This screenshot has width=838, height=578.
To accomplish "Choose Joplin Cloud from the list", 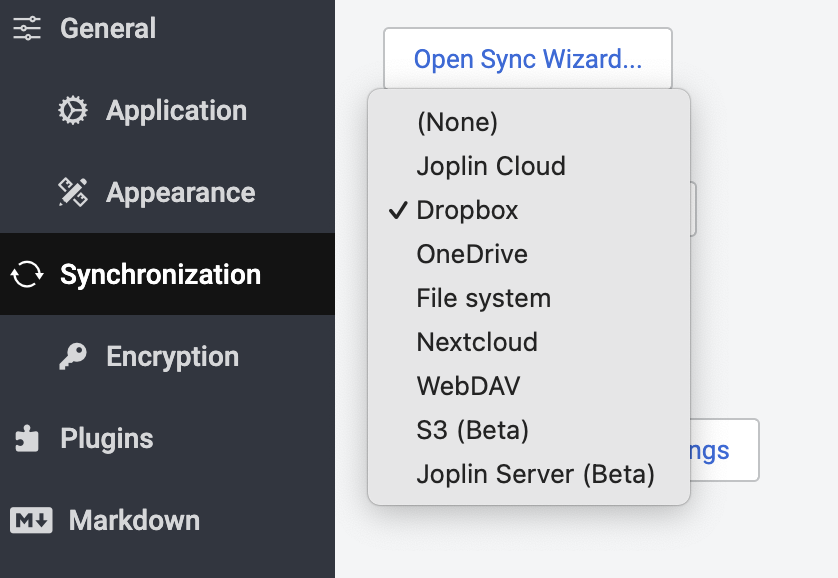I will (491, 166).
